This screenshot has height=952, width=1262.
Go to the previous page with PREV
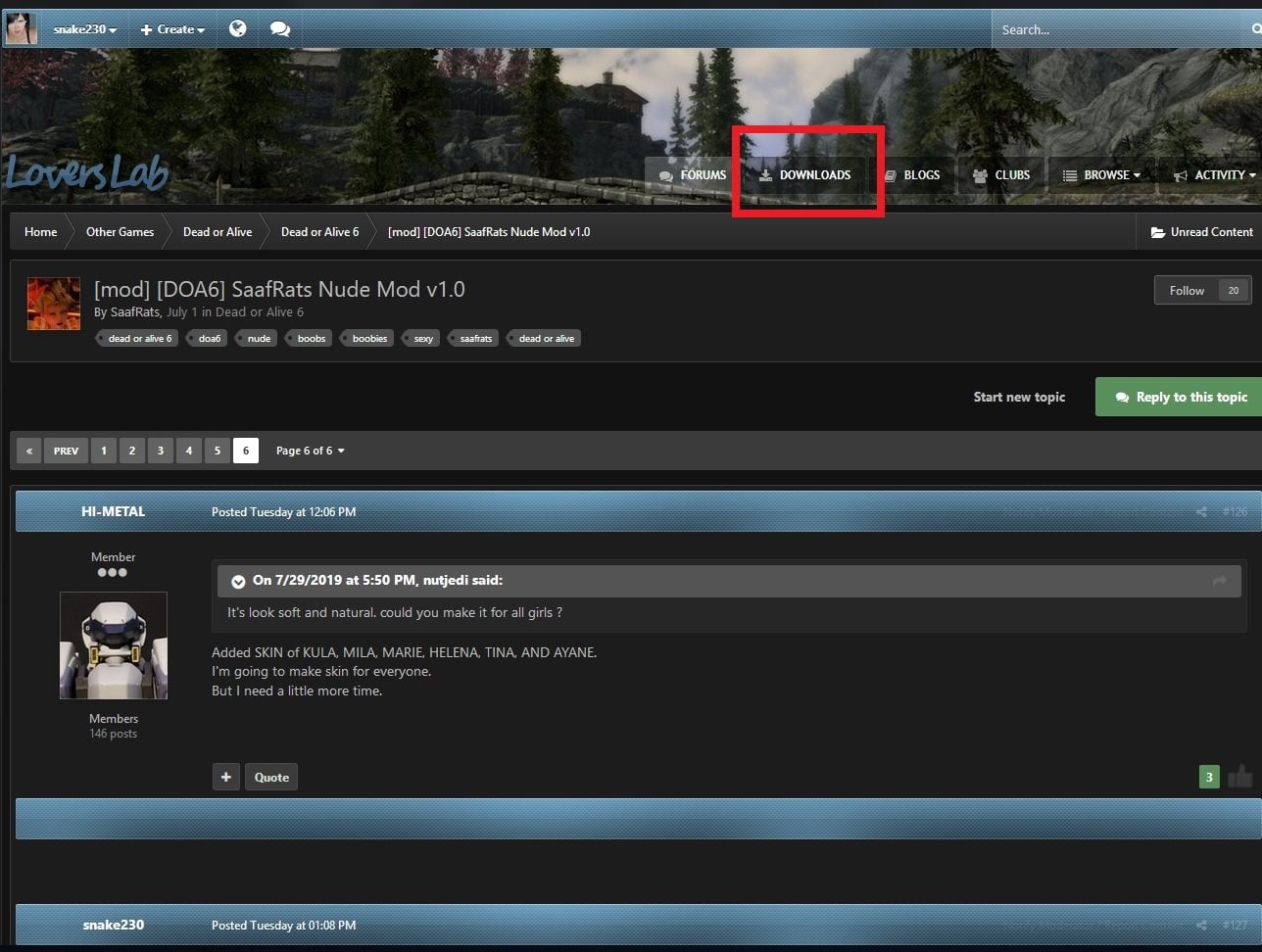point(66,451)
